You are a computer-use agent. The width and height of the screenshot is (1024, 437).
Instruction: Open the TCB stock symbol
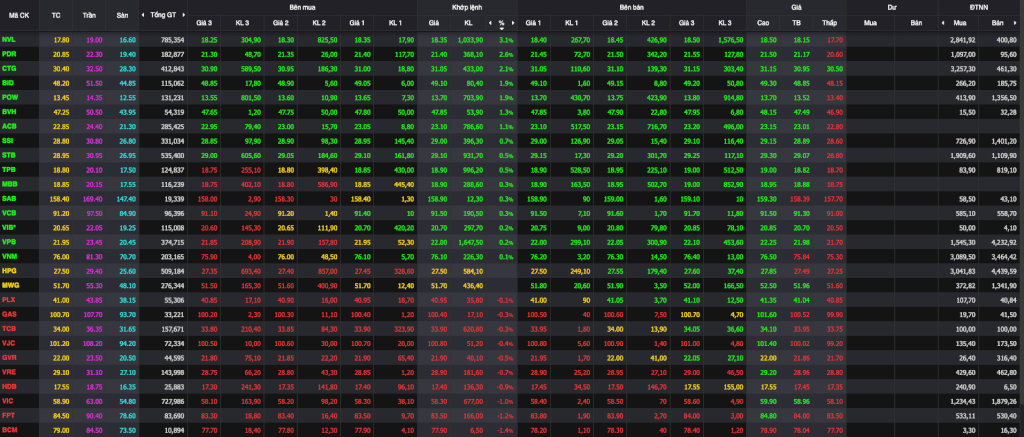[9, 328]
